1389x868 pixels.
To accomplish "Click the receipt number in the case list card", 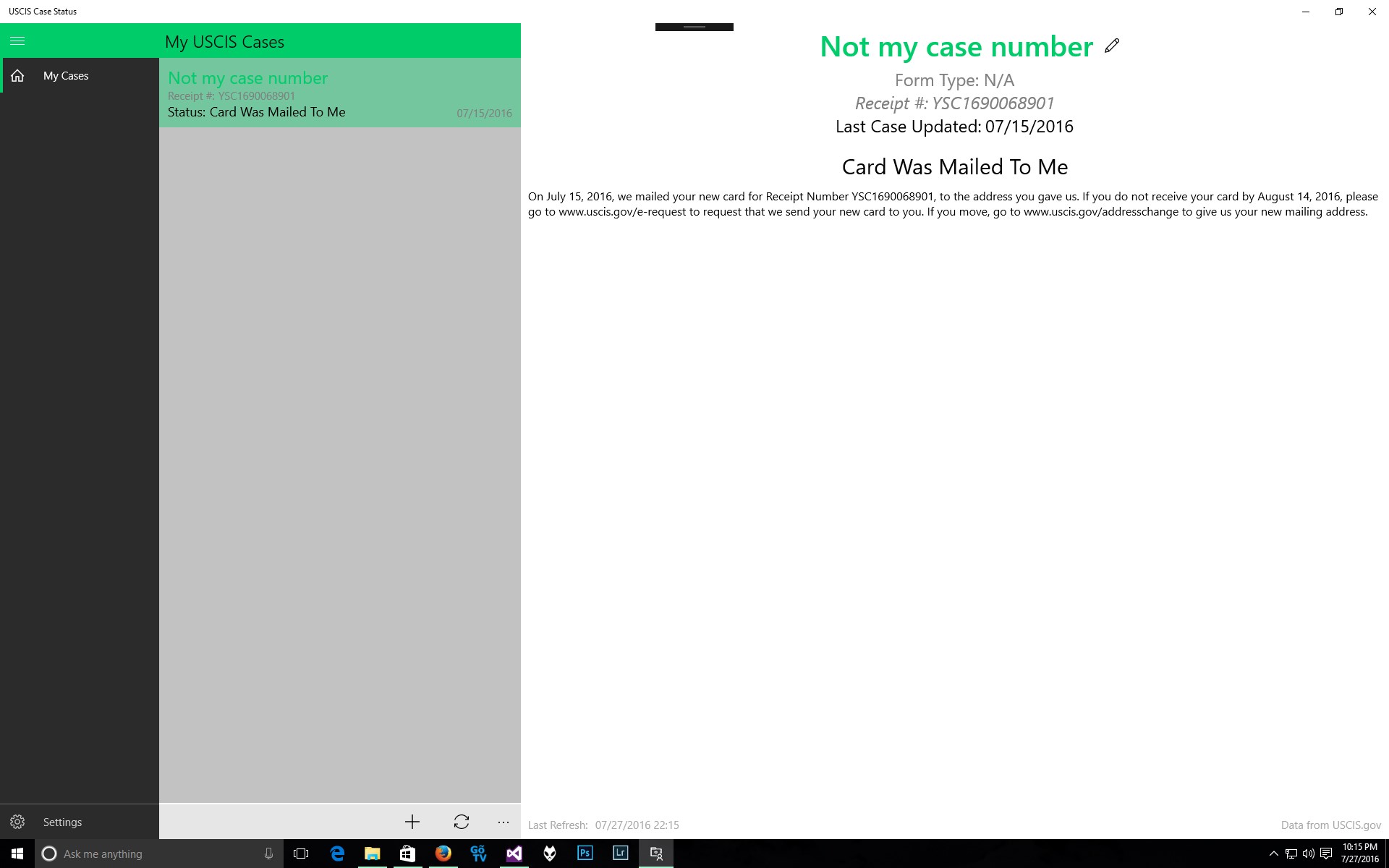I will coord(231,96).
